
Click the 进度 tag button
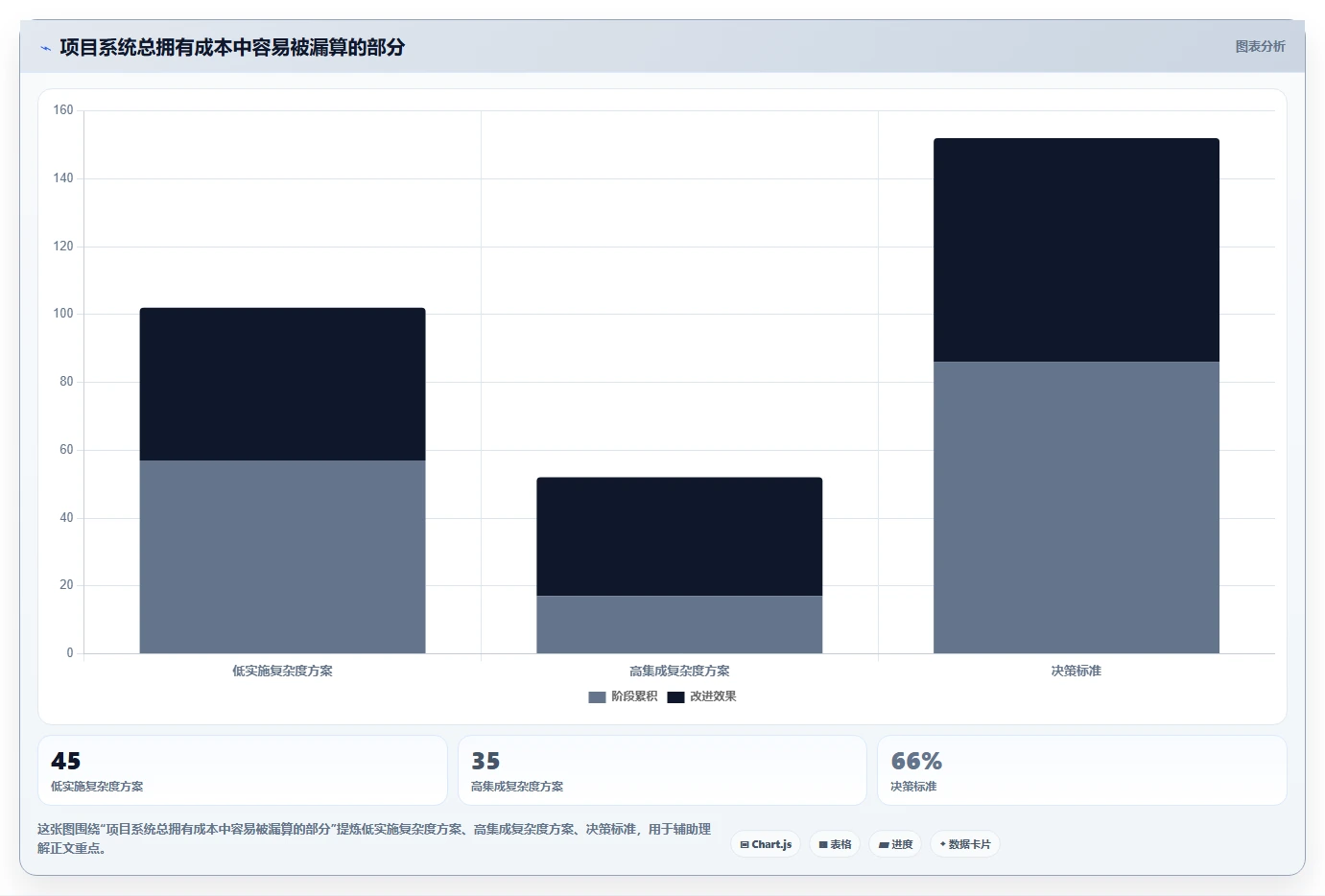(895, 844)
